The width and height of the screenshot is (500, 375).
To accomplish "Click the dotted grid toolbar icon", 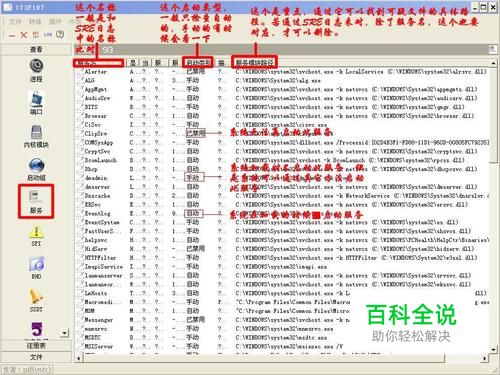I will click(x=36, y=35).
